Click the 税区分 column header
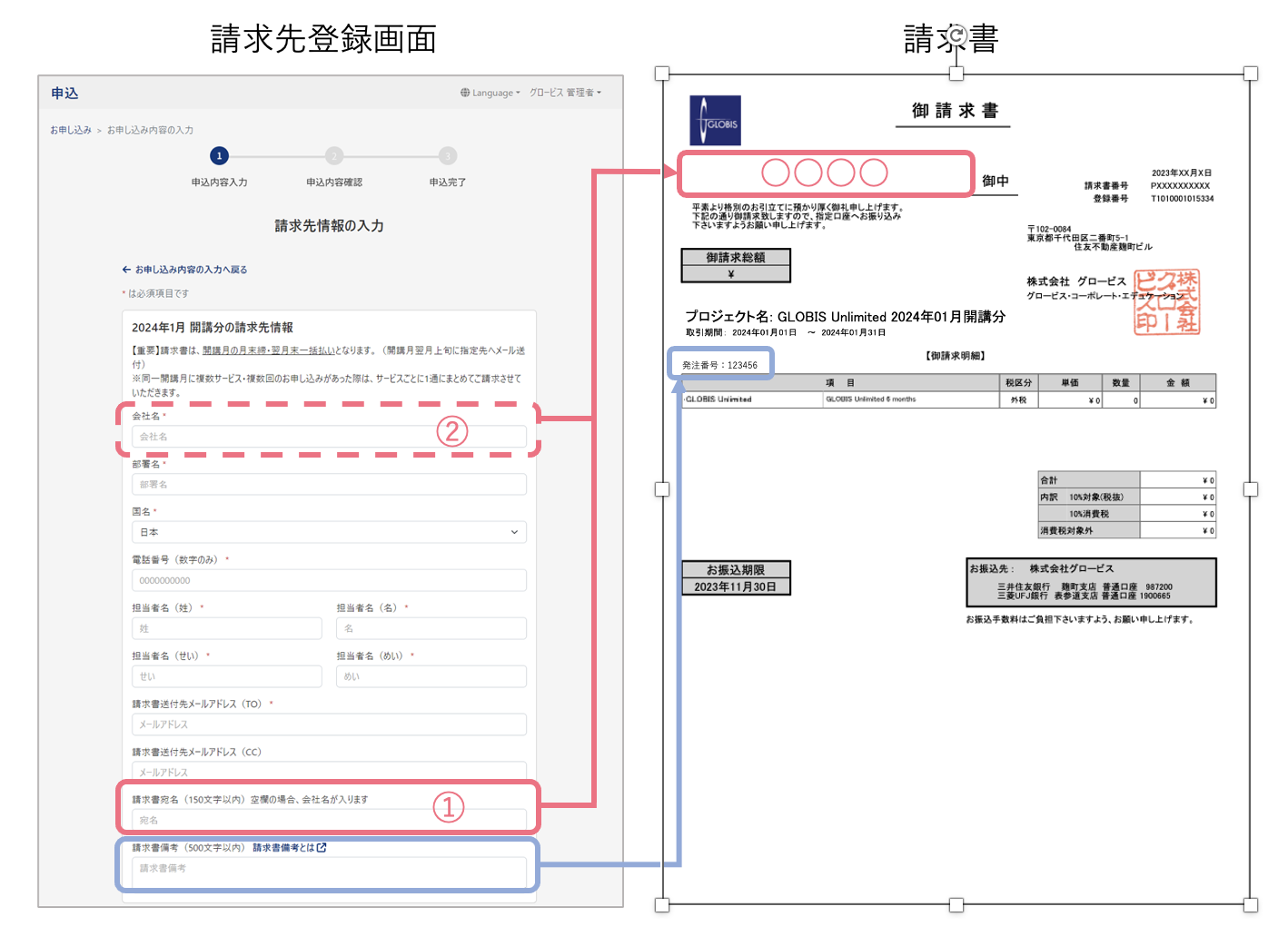This screenshot has height=946, width=1288. [x=1018, y=383]
